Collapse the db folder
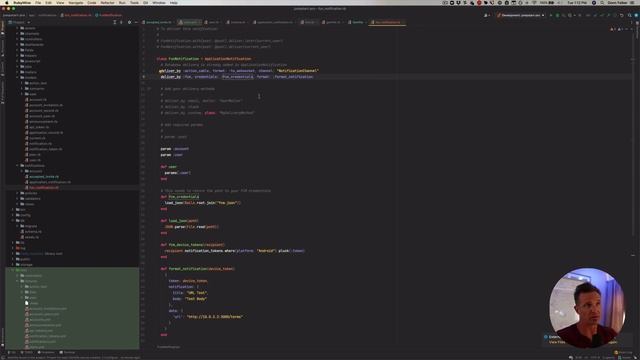 13,220
